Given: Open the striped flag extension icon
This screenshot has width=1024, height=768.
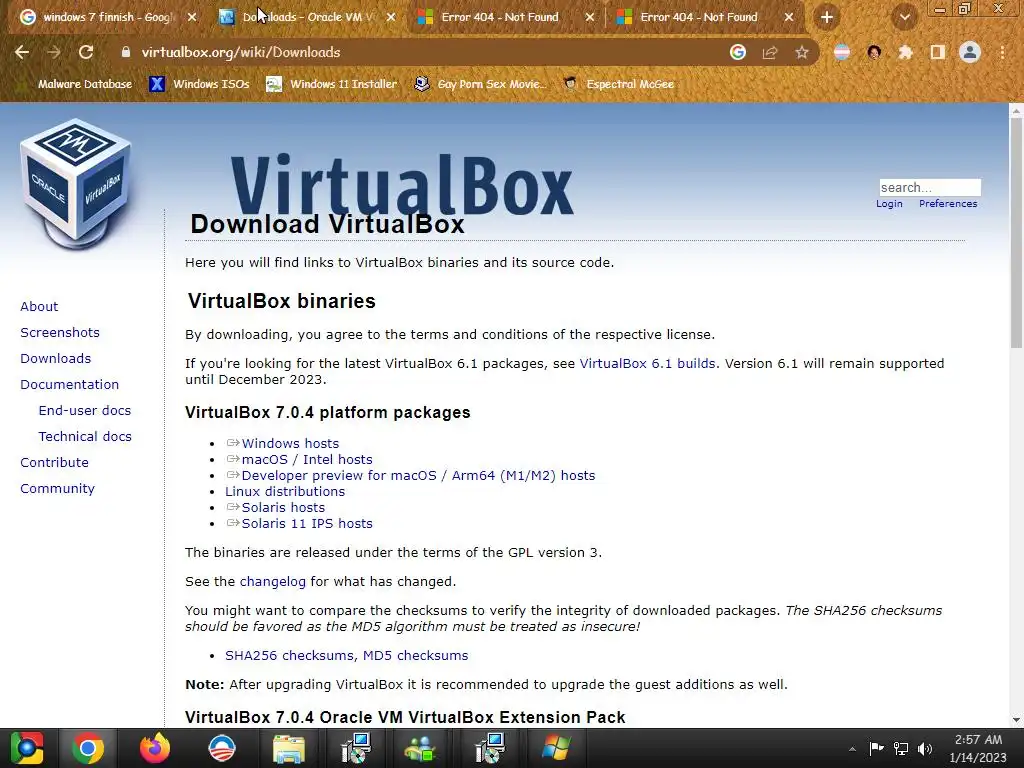Looking at the screenshot, I should point(842,52).
